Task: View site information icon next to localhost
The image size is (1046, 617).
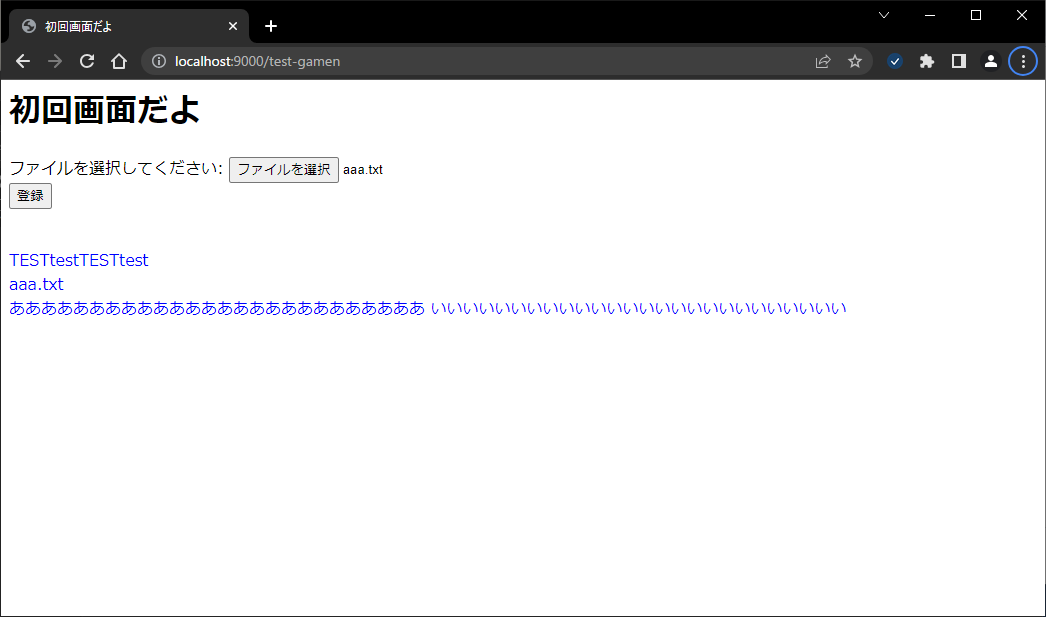Action: tap(159, 61)
